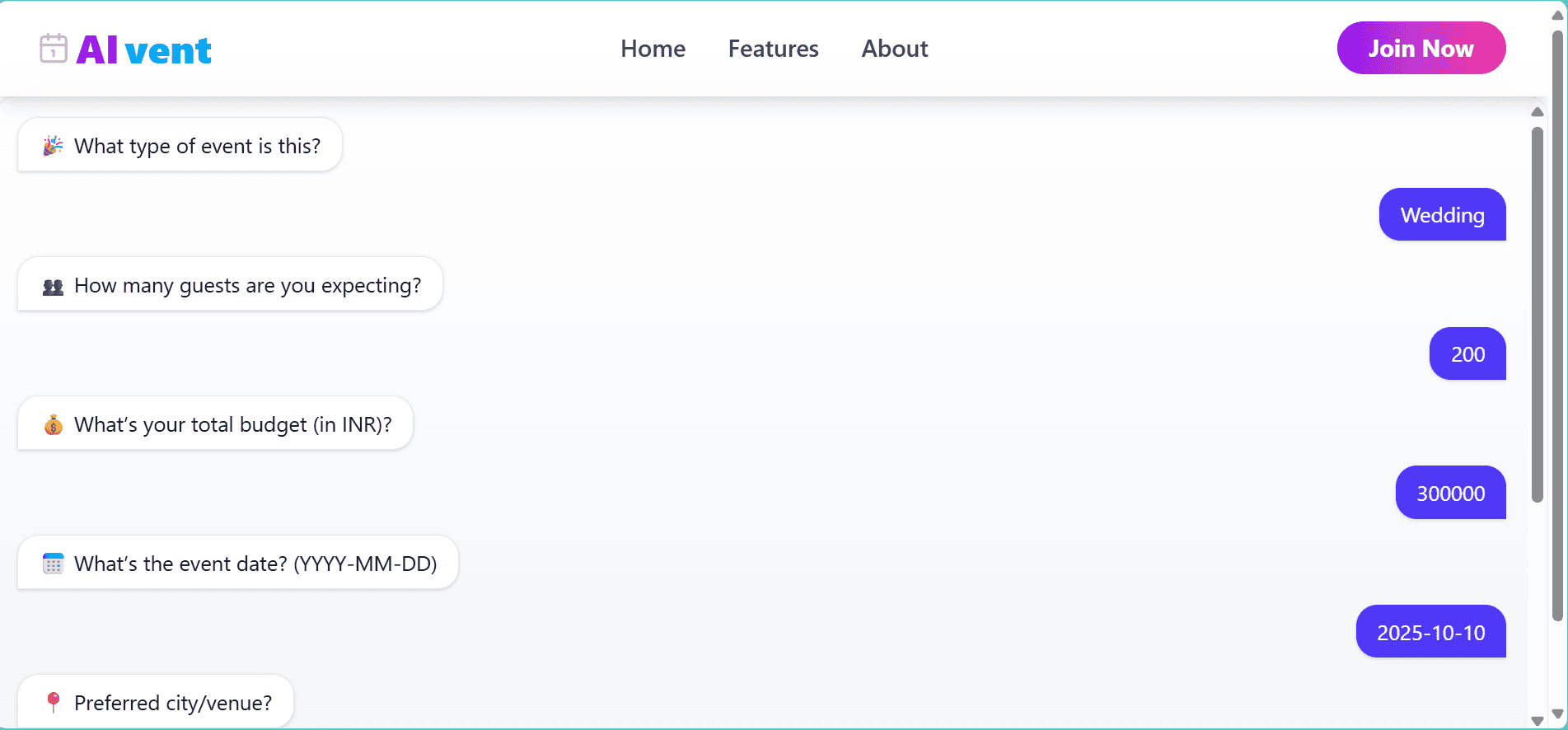This screenshot has width=1568, height=730.
Task: Click the guests silhouette emoji icon
Action: pos(53,286)
